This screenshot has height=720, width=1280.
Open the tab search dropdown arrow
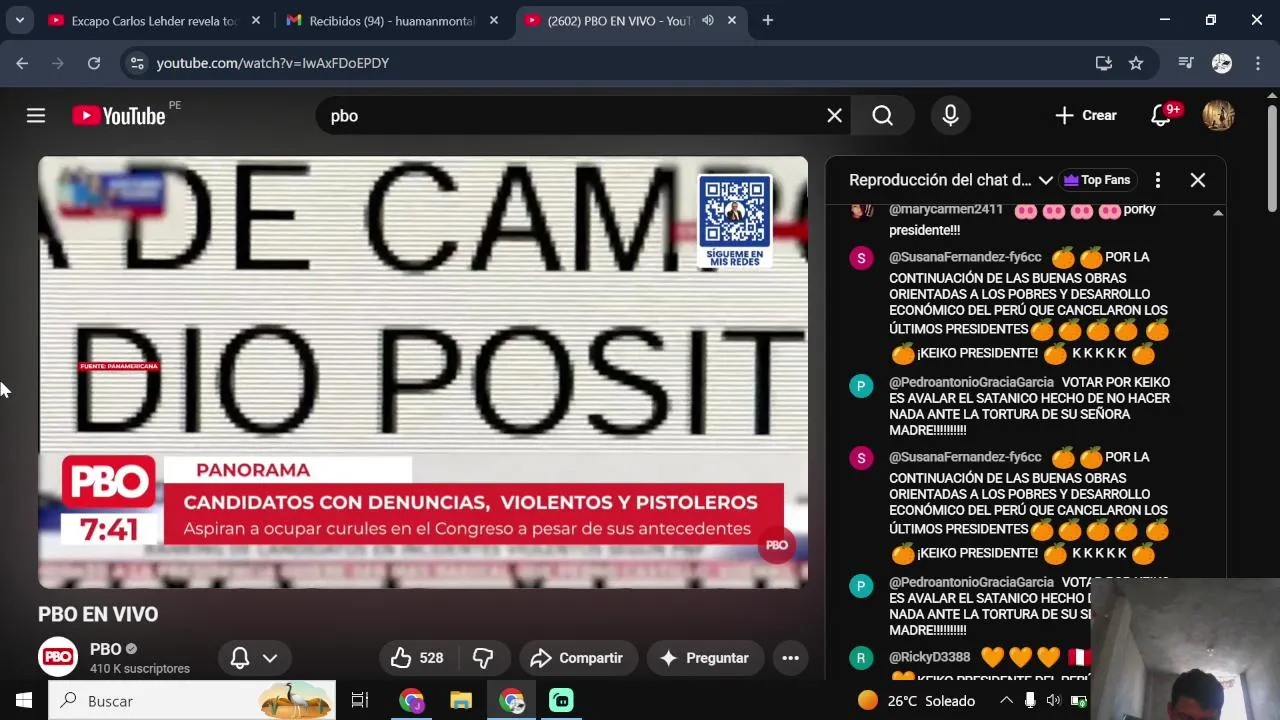pos(19,20)
